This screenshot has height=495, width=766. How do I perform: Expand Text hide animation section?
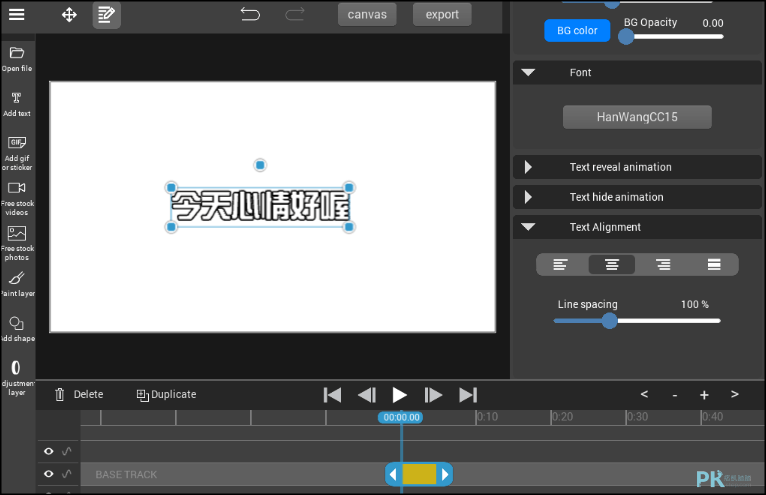click(x=637, y=197)
